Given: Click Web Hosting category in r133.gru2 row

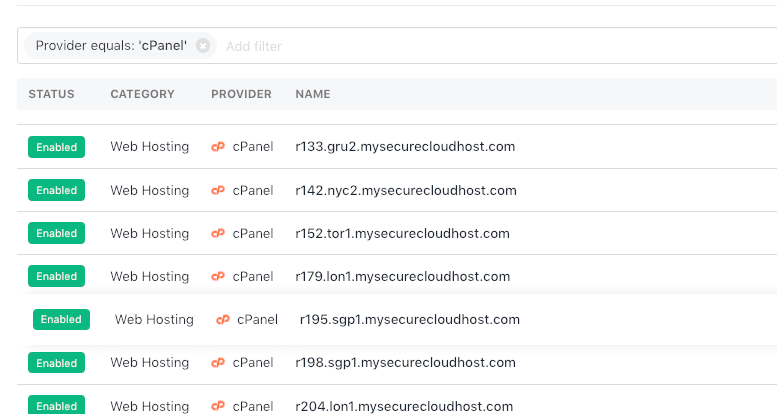Looking at the screenshot, I should pyautogui.click(x=150, y=147).
